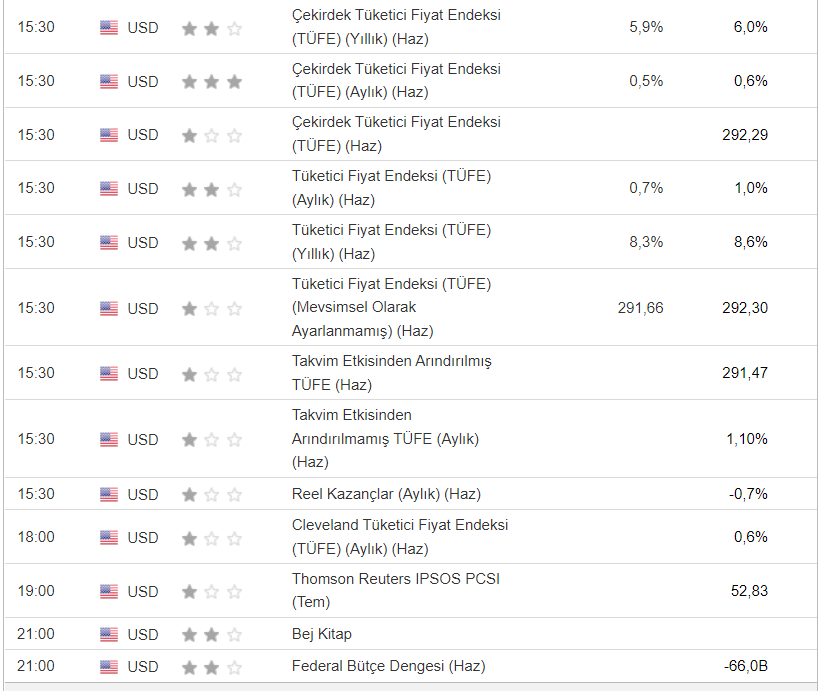Click the US flag beside Reel Kazançlar
837x691 pixels.
click(x=109, y=494)
